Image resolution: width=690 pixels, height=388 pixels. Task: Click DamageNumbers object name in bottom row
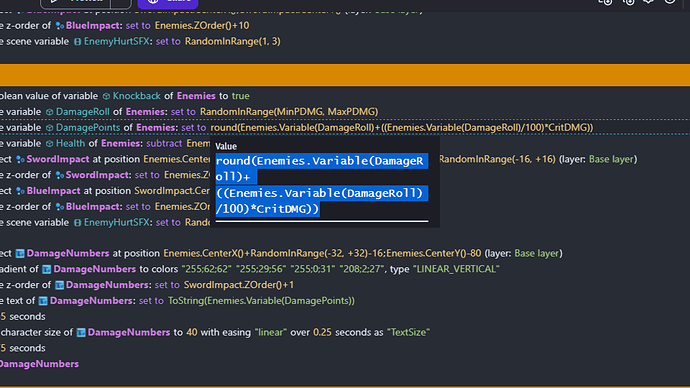(40, 364)
